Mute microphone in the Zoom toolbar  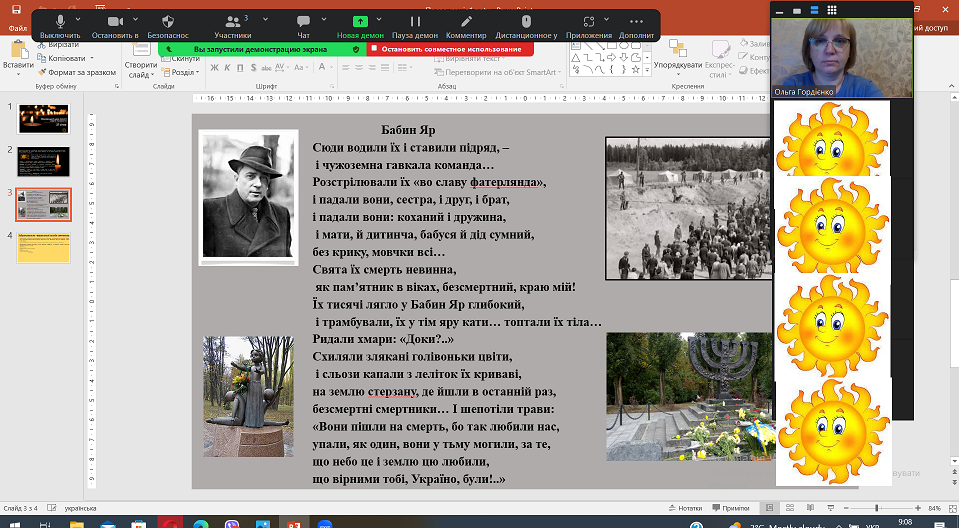point(60,26)
